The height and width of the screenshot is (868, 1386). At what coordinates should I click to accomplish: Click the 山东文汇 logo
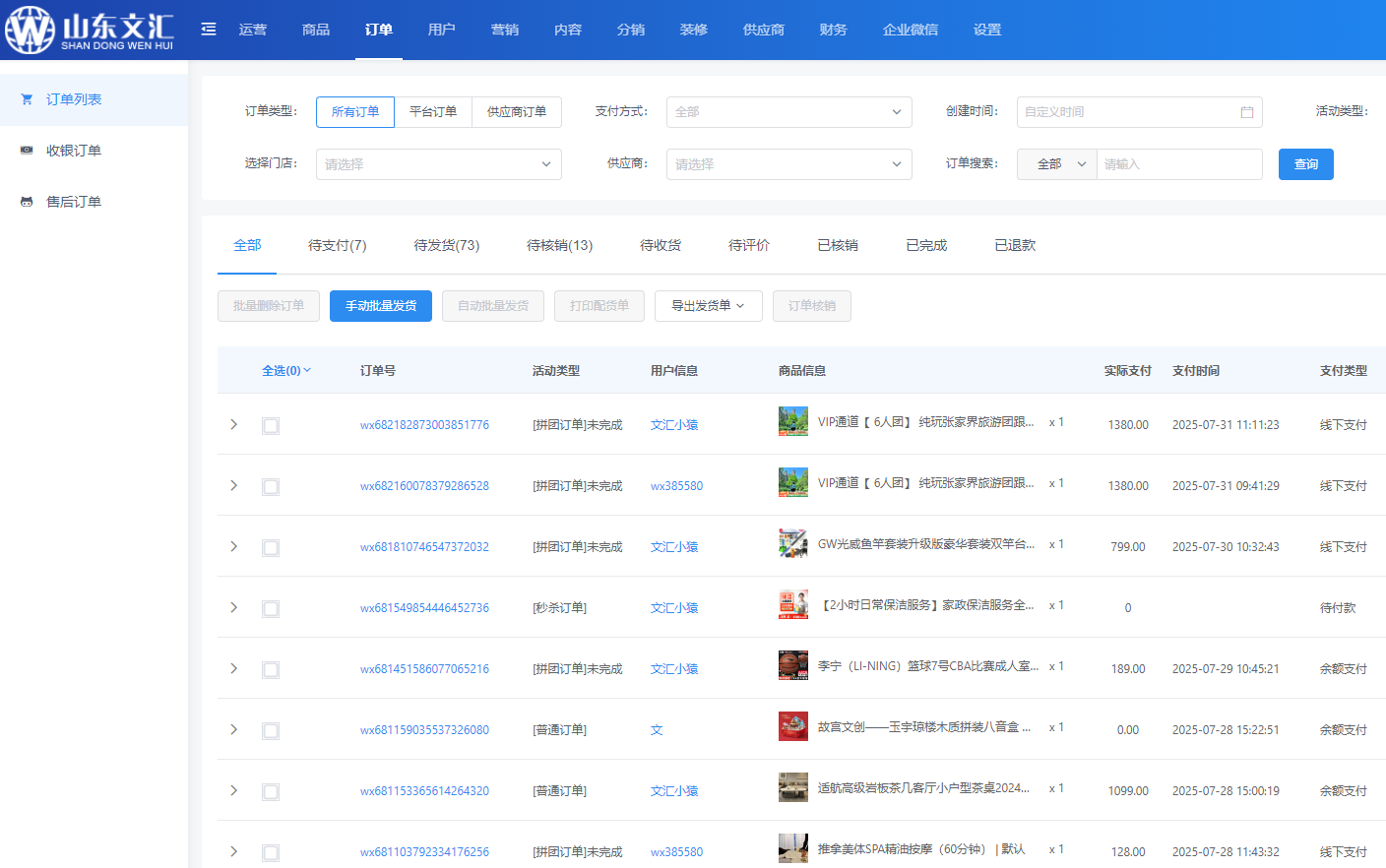(90, 30)
